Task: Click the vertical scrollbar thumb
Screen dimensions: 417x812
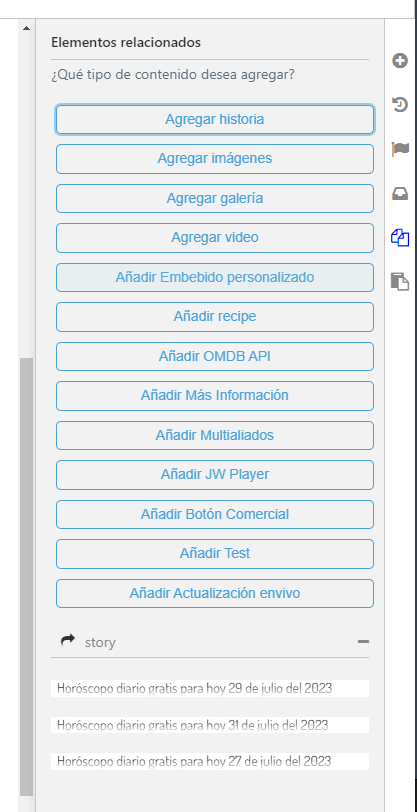Action: pos(26,576)
